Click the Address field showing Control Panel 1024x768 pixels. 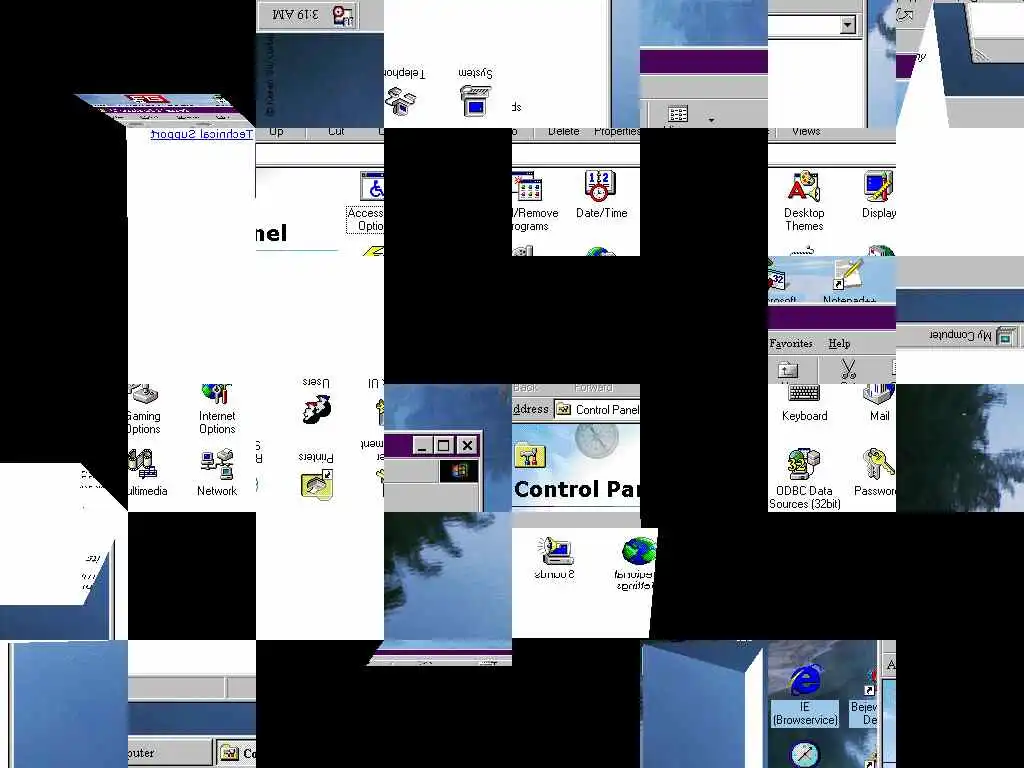pos(597,409)
